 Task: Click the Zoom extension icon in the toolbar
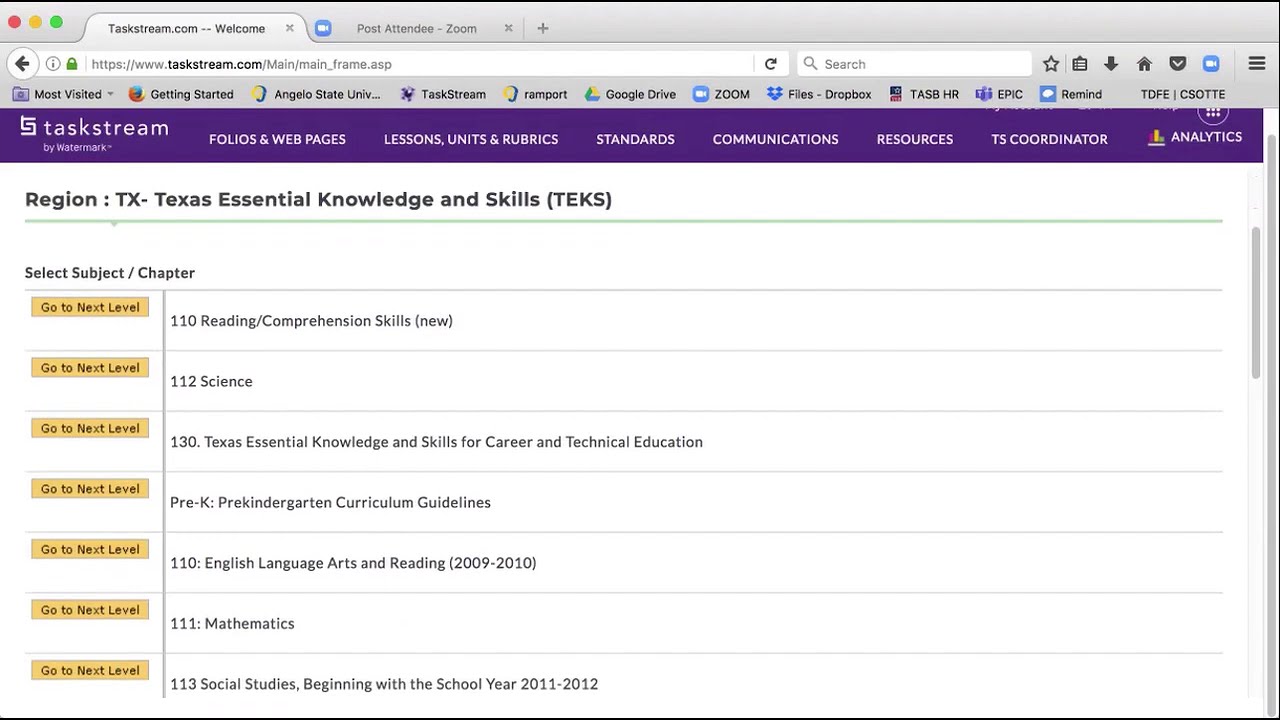(1211, 64)
